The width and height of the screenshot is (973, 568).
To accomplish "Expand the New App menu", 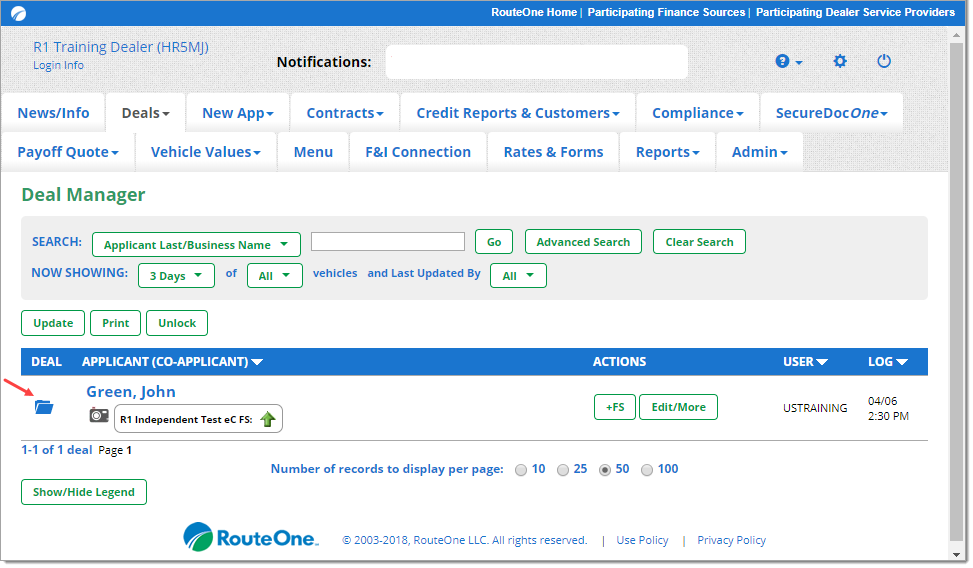I will coord(238,113).
